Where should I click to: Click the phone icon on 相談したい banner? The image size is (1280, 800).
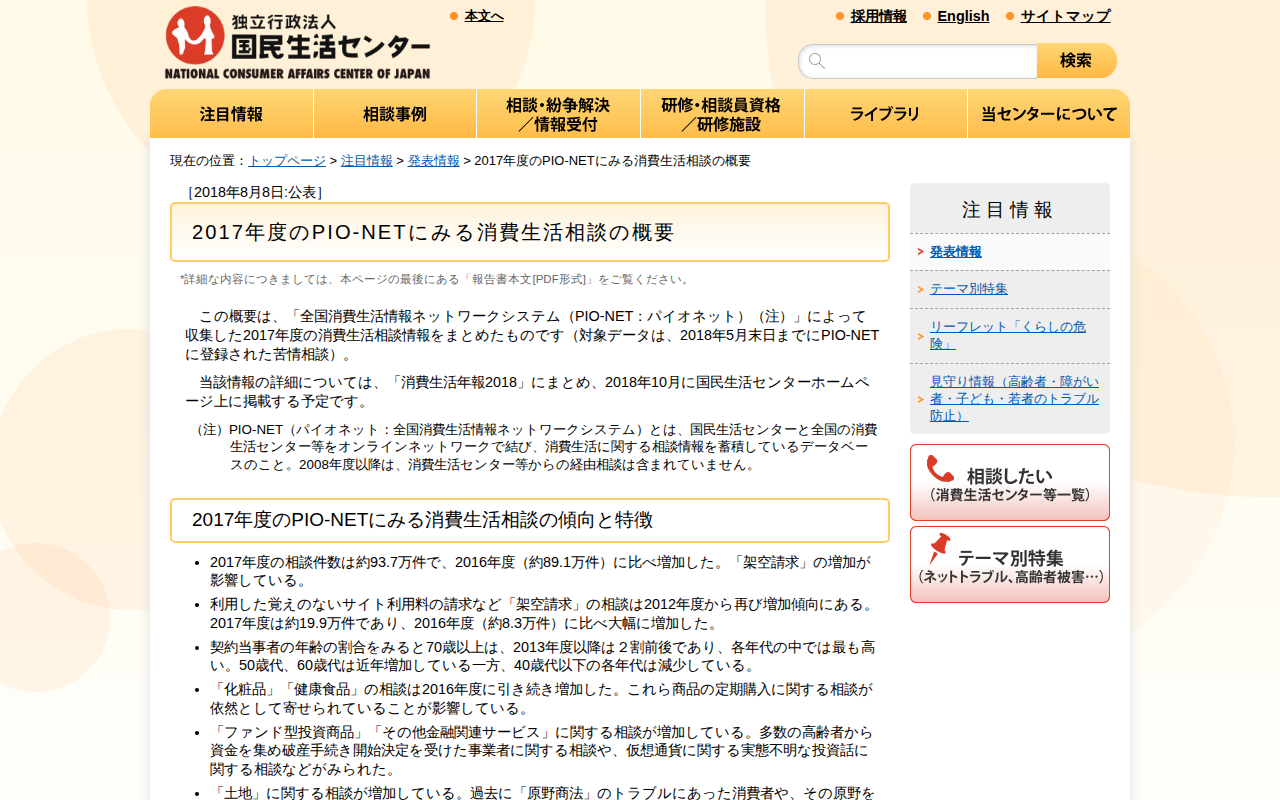click(940, 469)
